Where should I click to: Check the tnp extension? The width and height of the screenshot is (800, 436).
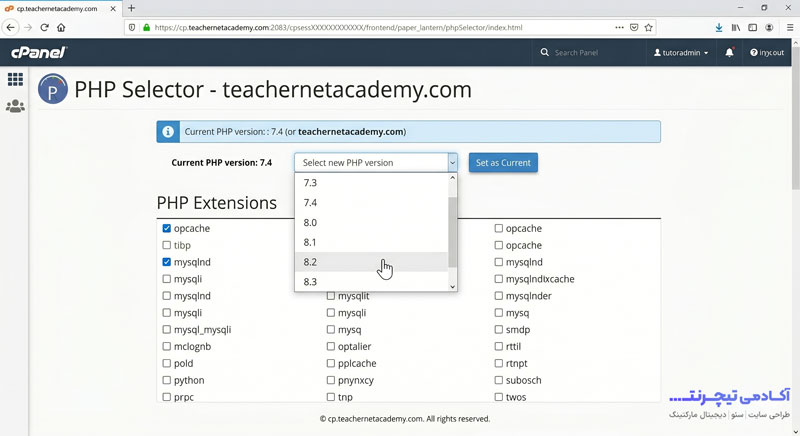pyautogui.click(x=331, y=397)
